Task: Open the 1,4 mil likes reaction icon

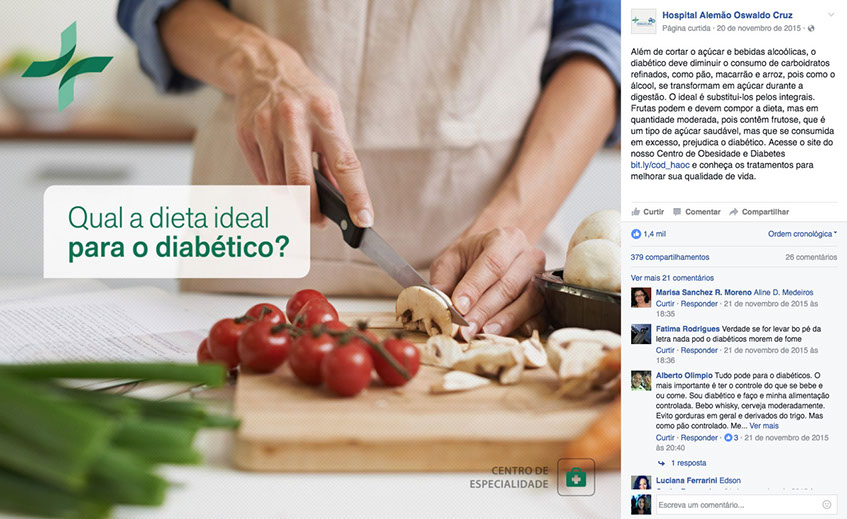Action: pos(636,234)
